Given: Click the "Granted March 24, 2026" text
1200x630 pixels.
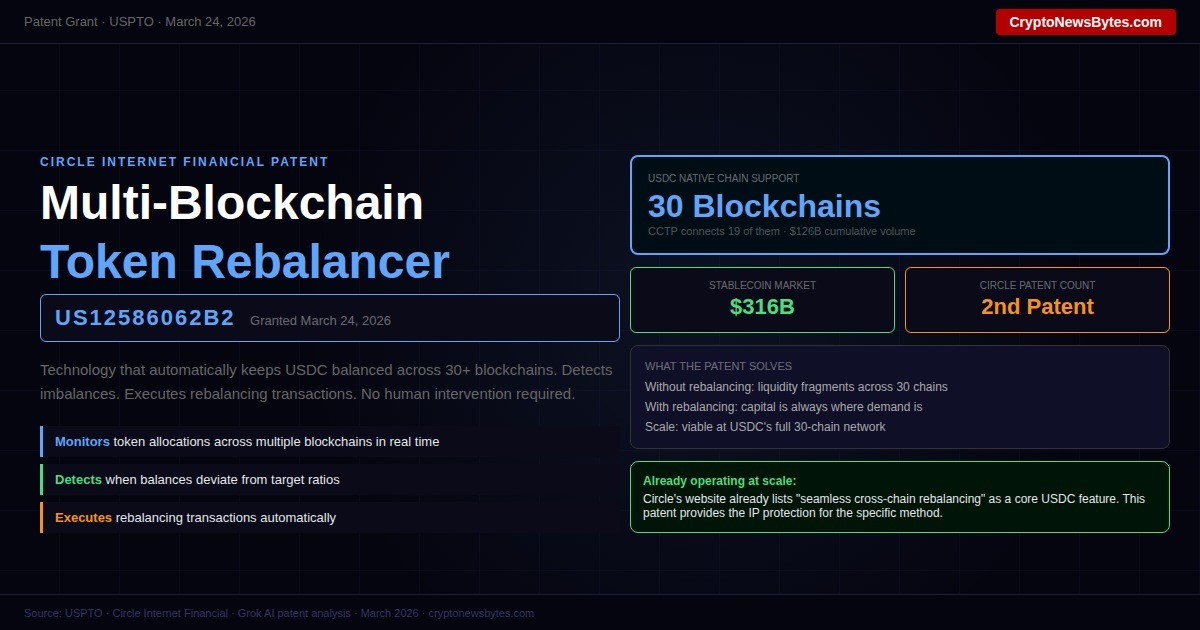Looking at the screenshot, I should point(320,321).
